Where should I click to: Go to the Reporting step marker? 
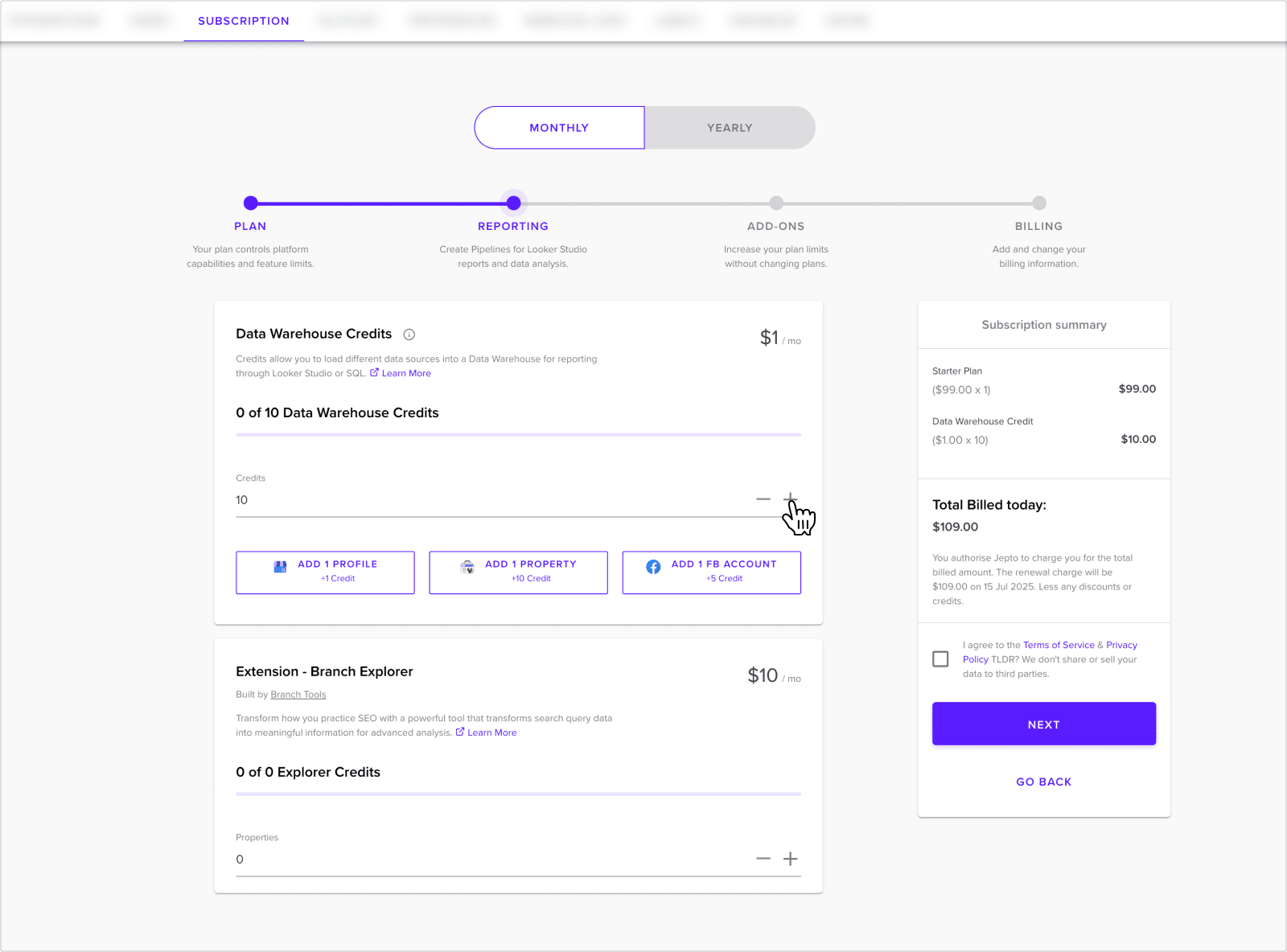tap(513, 203)
